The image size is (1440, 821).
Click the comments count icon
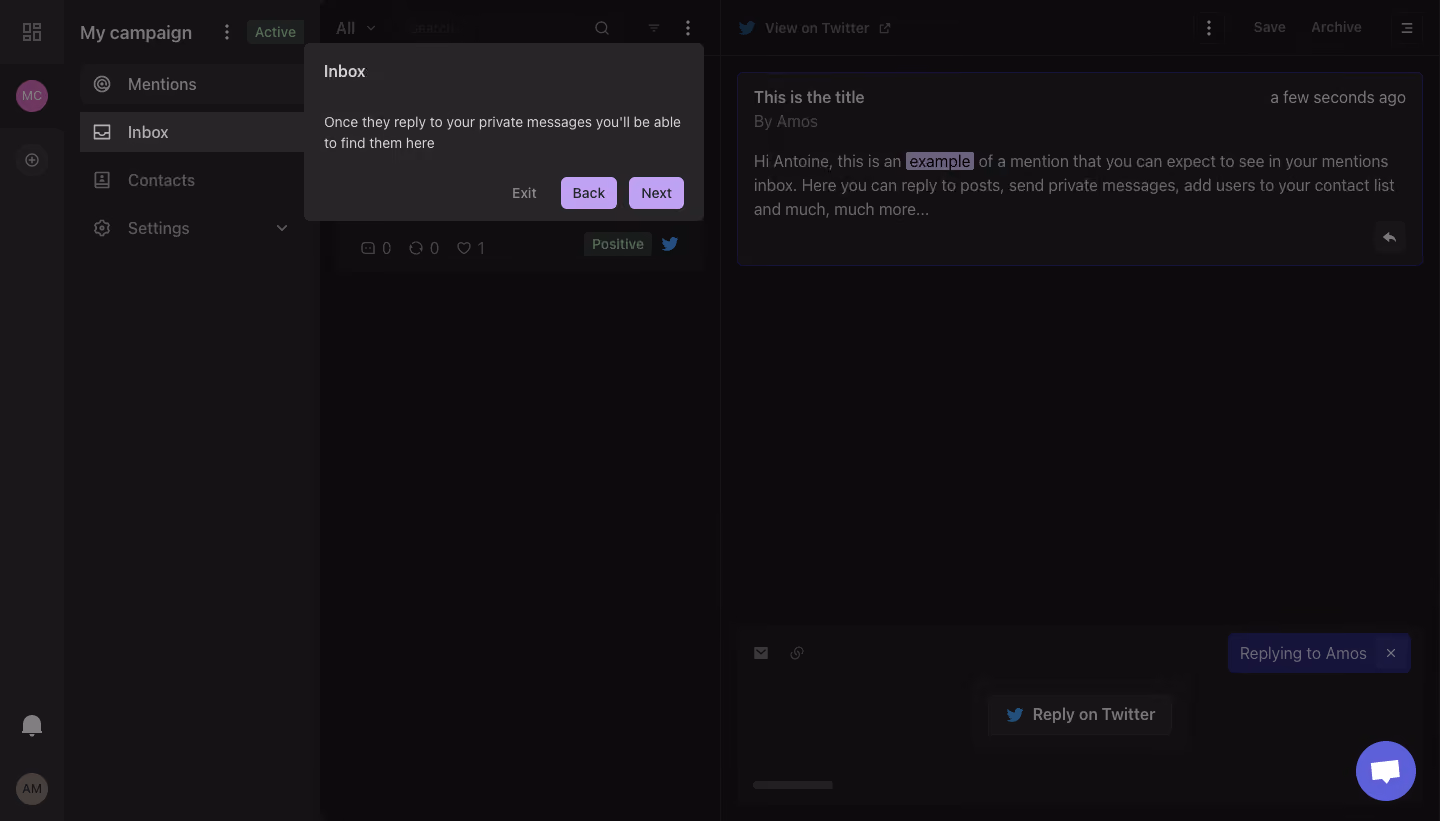(368, 248)
